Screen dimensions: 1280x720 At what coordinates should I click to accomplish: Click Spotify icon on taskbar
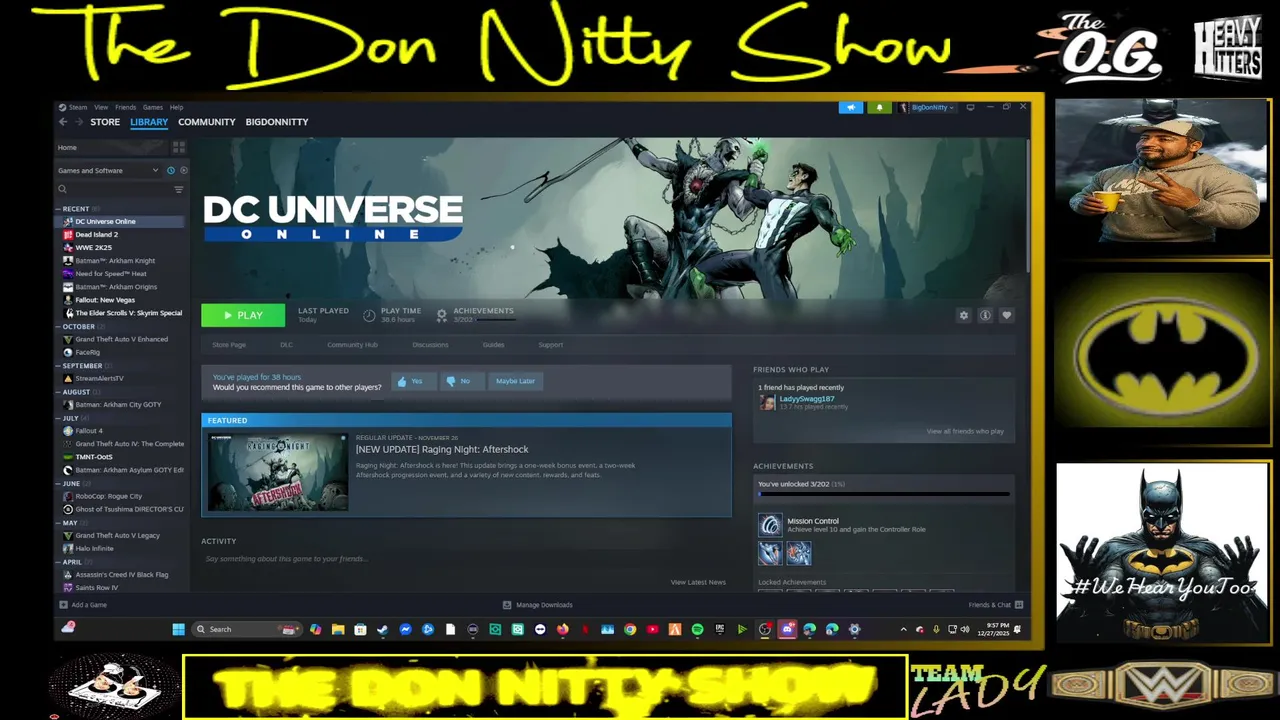click(697, 629)
